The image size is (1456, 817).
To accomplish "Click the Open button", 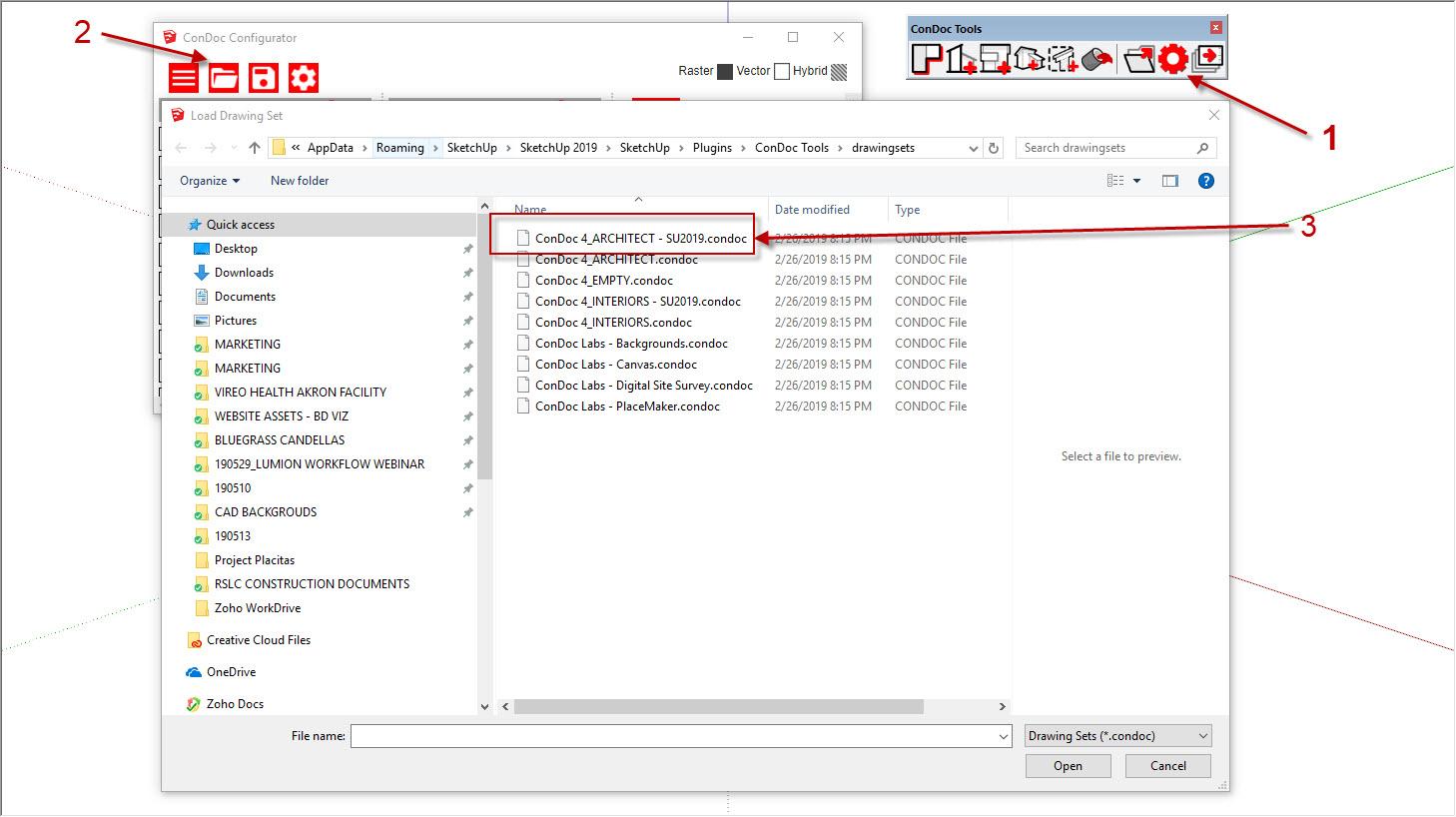I will 1068,766.
